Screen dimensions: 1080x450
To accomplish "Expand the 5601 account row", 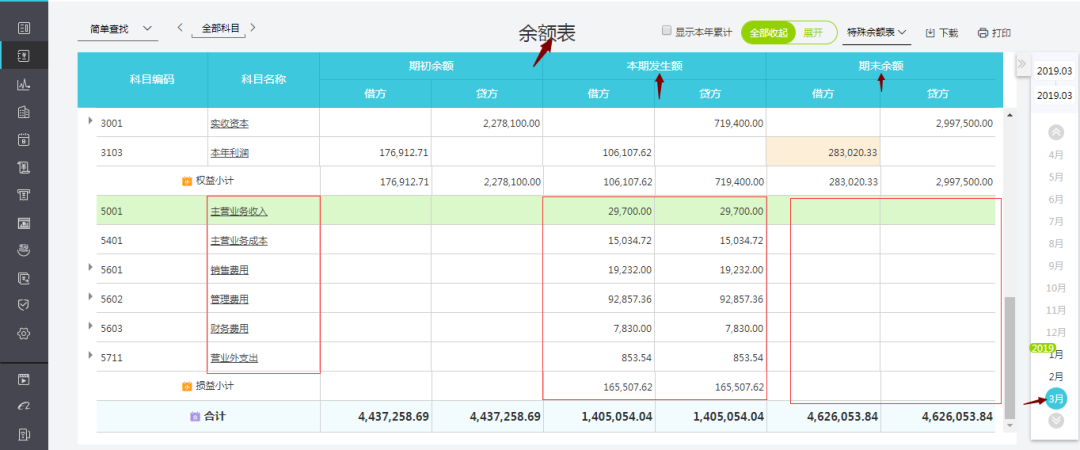I will pyautogui.click(x=91, y=267).
